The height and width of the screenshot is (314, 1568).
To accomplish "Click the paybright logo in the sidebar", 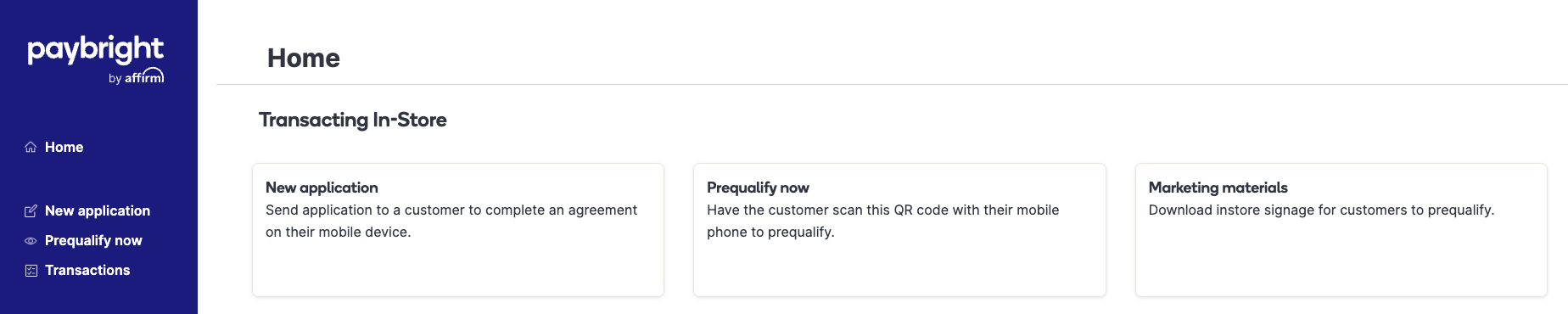I will [96, 50].
